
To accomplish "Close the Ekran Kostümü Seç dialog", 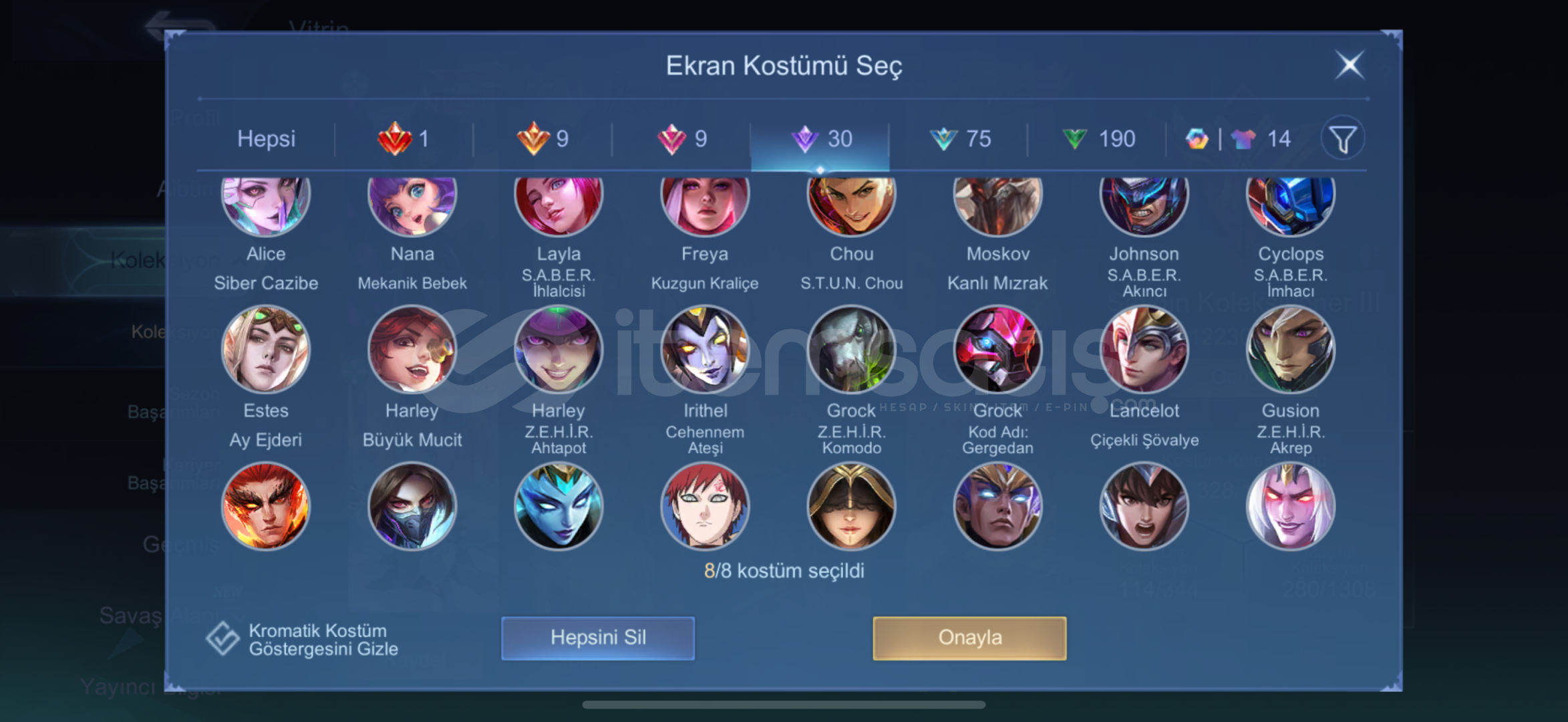I will coord(1350,65).
